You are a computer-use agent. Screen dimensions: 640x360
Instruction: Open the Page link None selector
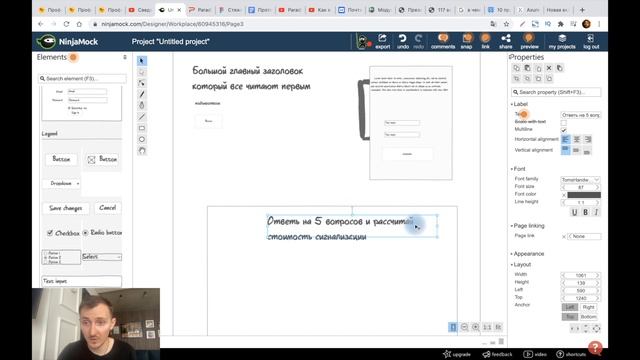coord(584,236)
